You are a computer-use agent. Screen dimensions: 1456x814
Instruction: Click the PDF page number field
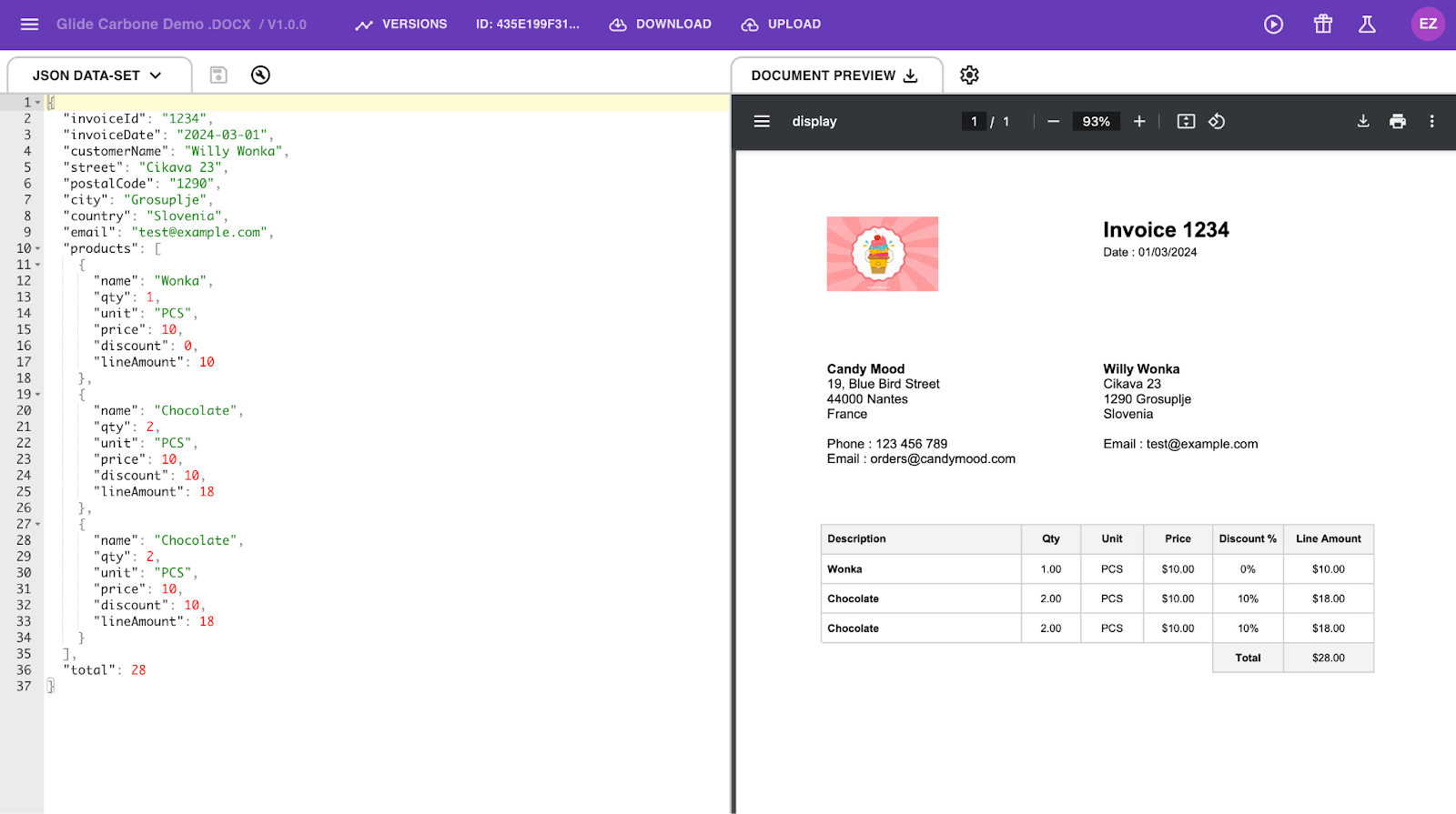click(974, 122)
